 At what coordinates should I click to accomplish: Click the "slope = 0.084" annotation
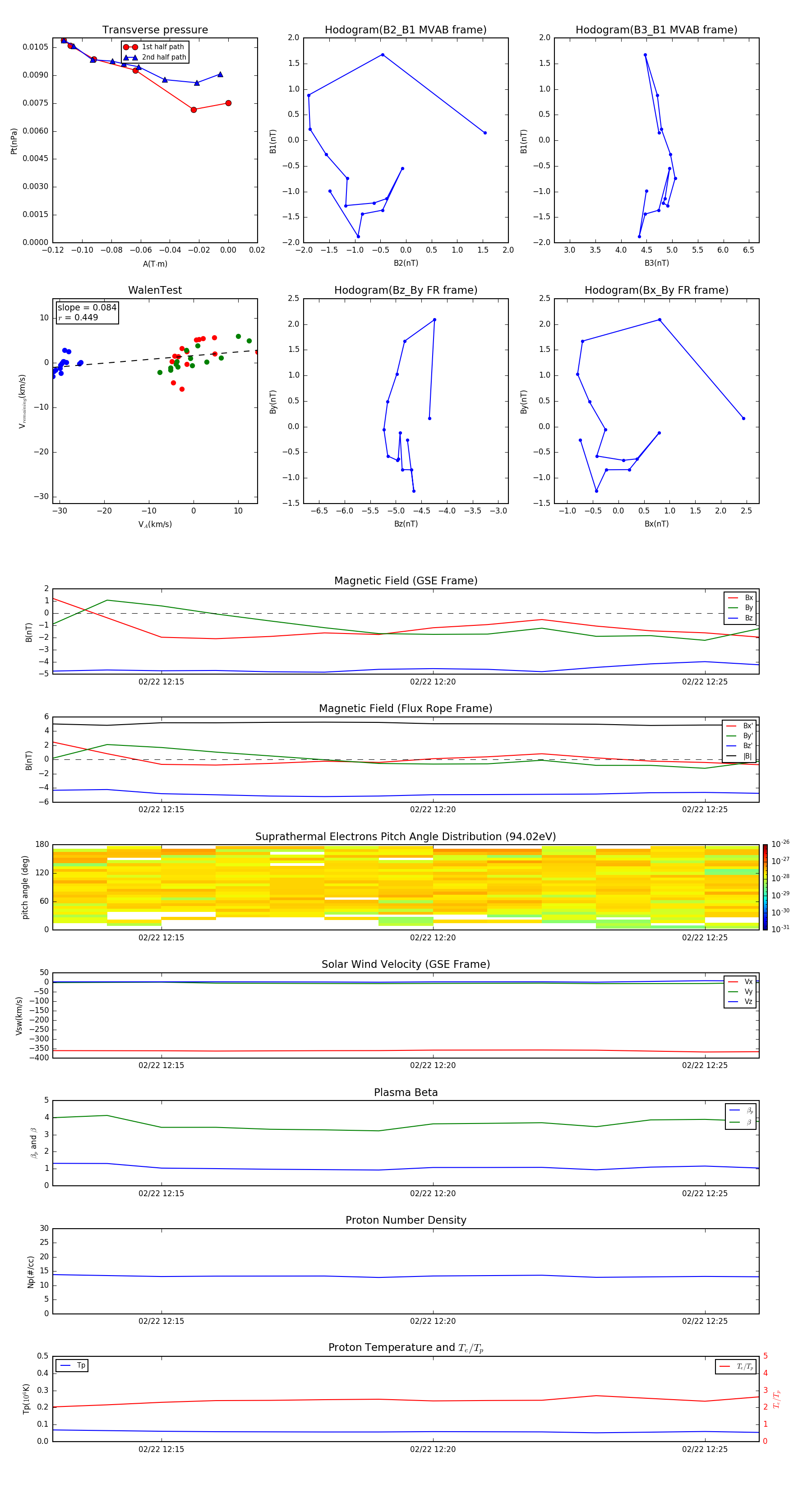coord(87,308)
